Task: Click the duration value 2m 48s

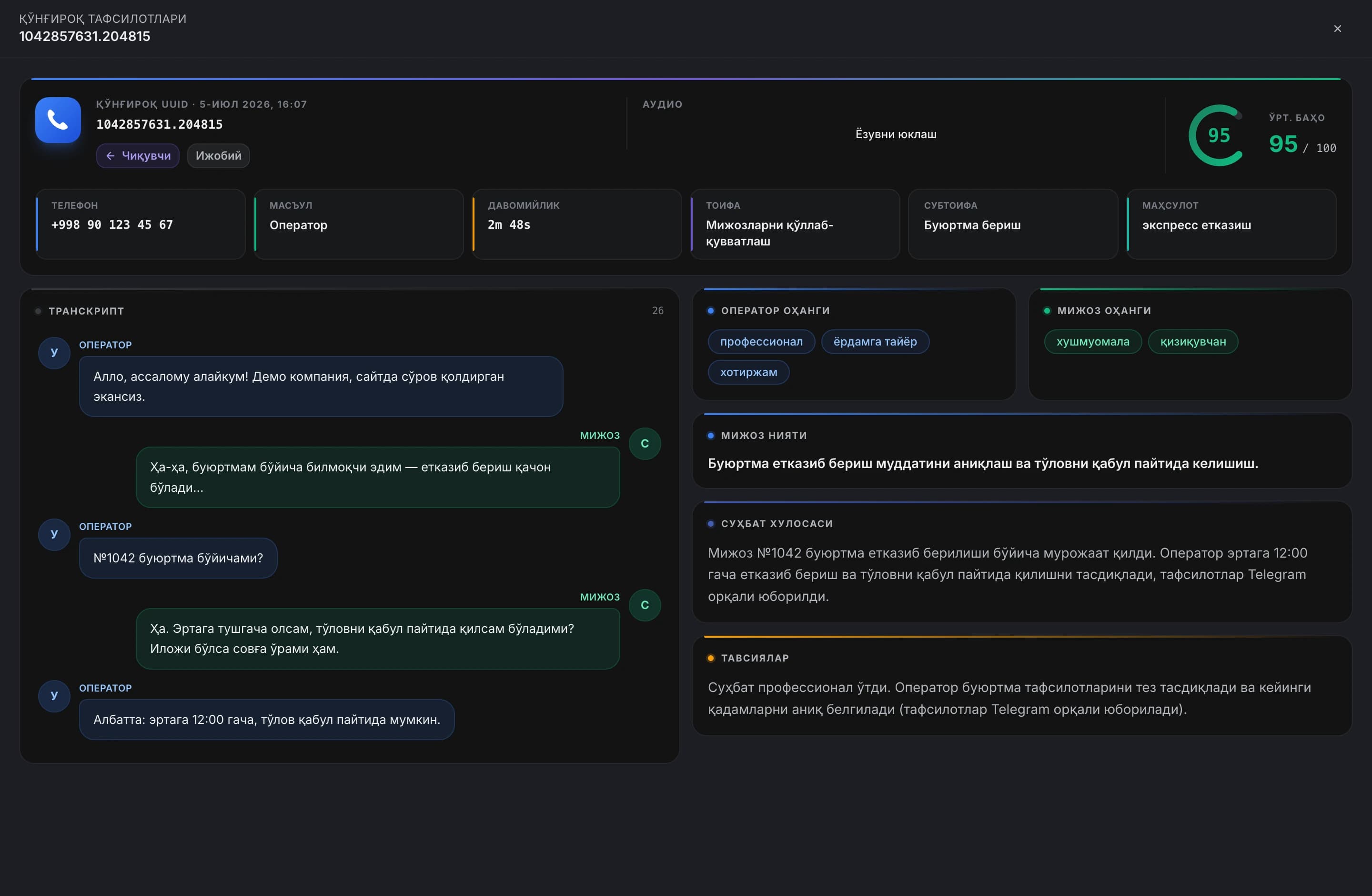Action: pyautogui.click(x=509, y=225)
